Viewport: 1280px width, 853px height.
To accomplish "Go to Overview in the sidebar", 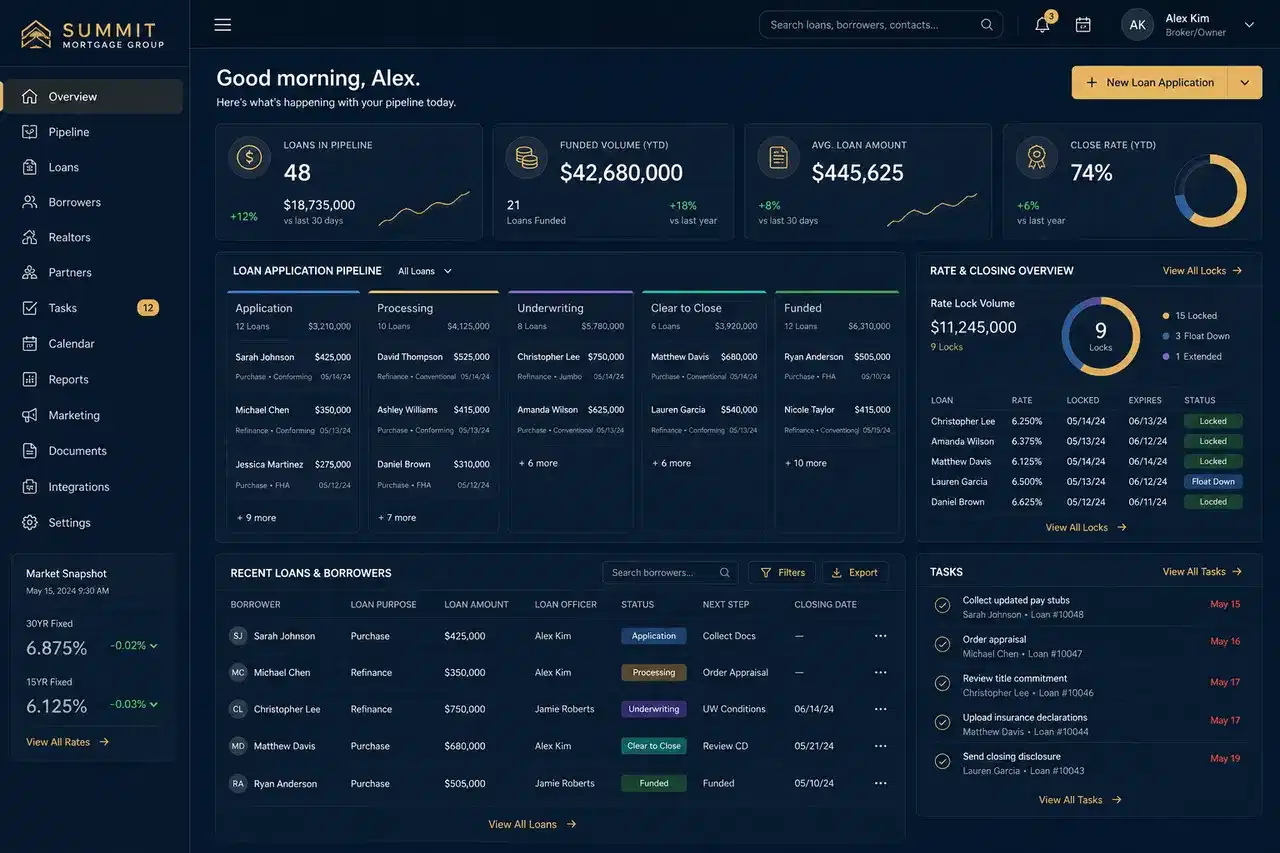I will coord(92,97).
